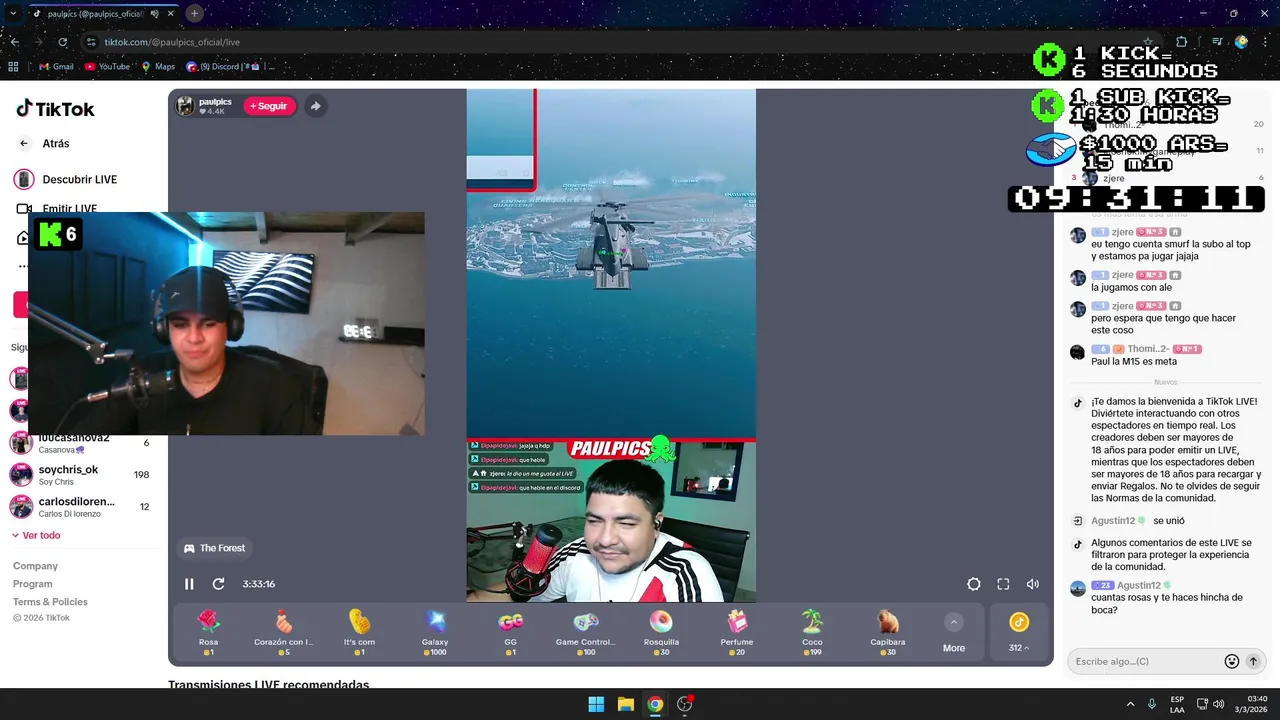The image size is (1280, 720).
Task: Send the GG gift
Action: click(510, 633)
